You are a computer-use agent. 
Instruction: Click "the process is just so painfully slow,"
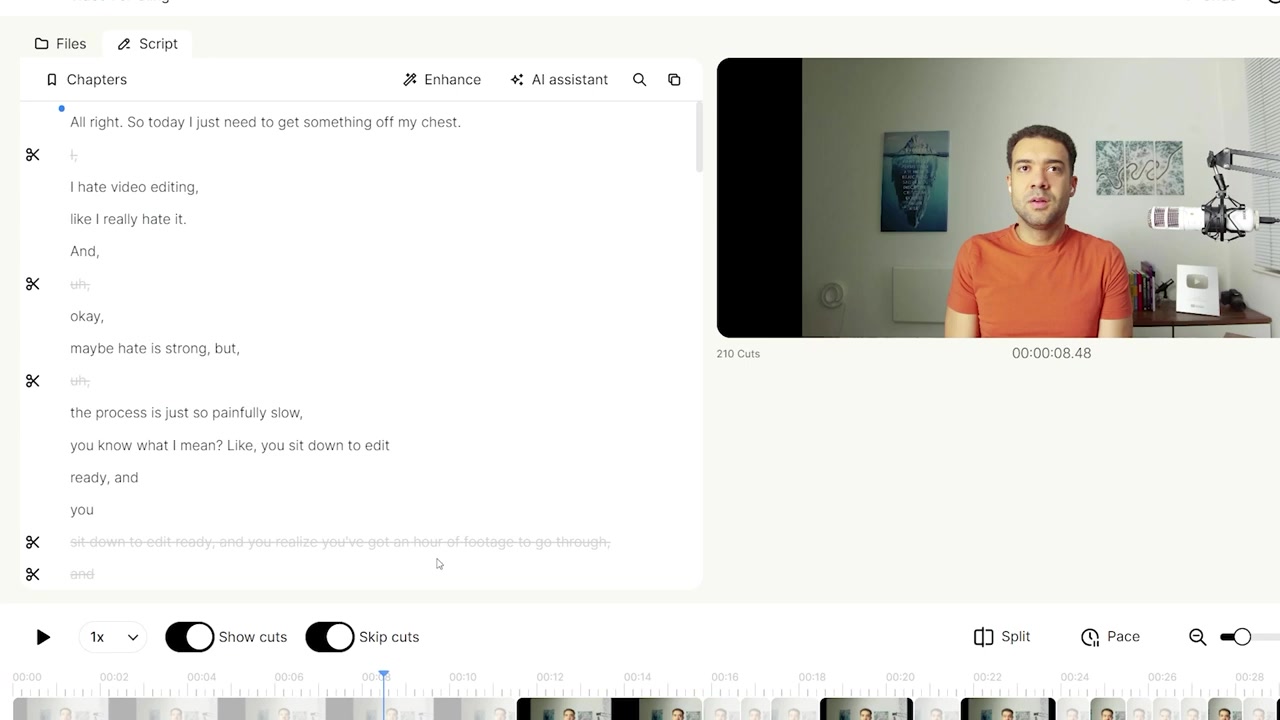pos(186,413)
